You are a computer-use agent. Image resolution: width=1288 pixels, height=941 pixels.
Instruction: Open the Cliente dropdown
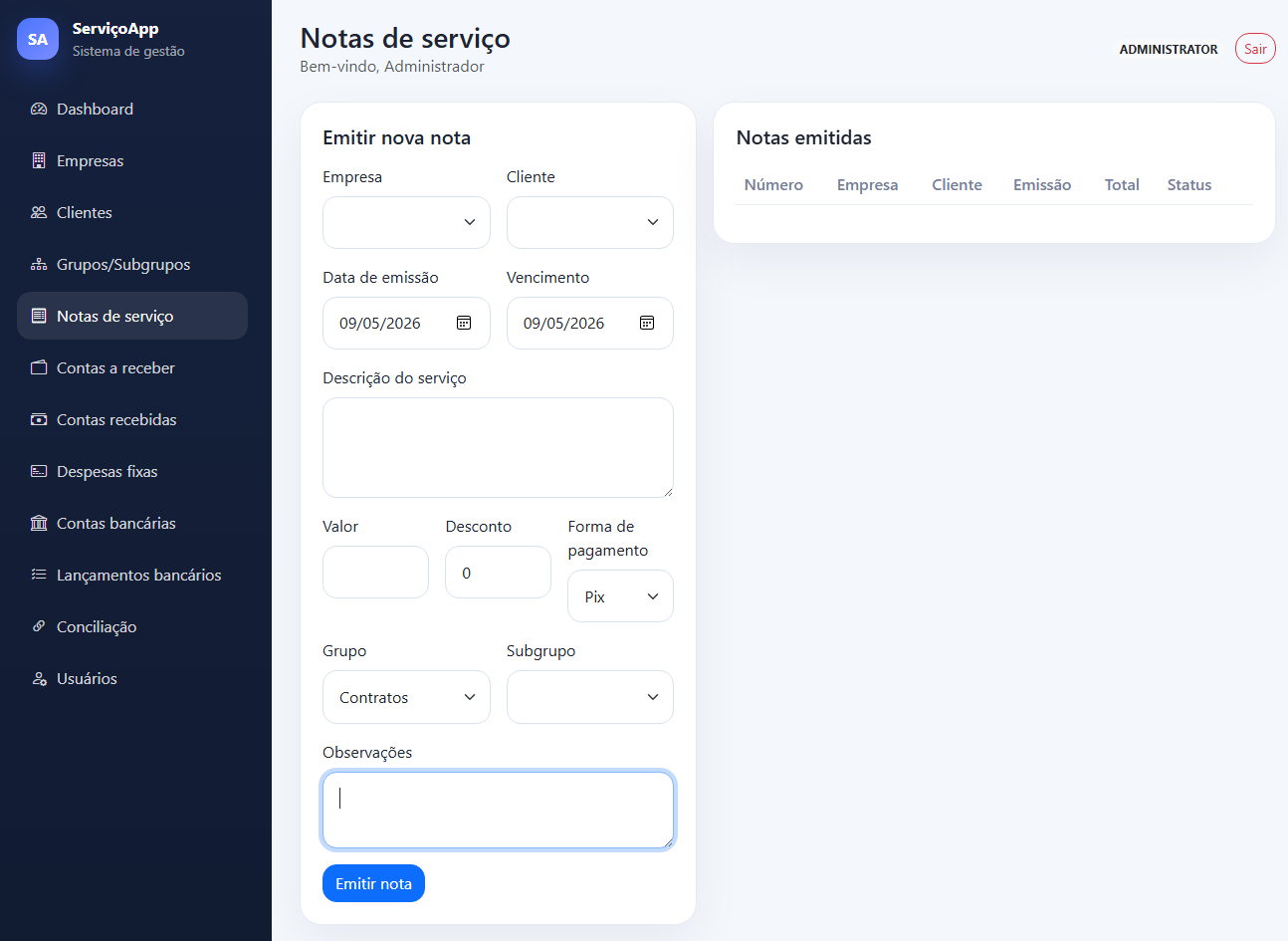(590, 222)
